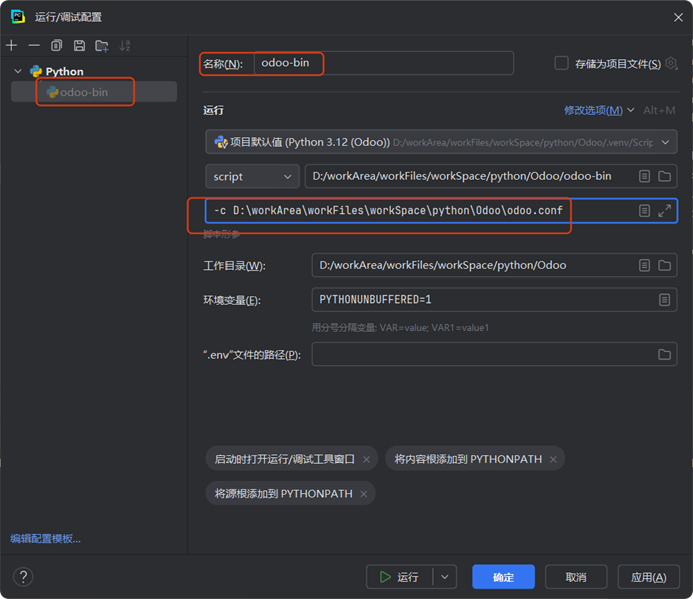
Task: Click the name field containing odoo-bin
Action: 384,63
